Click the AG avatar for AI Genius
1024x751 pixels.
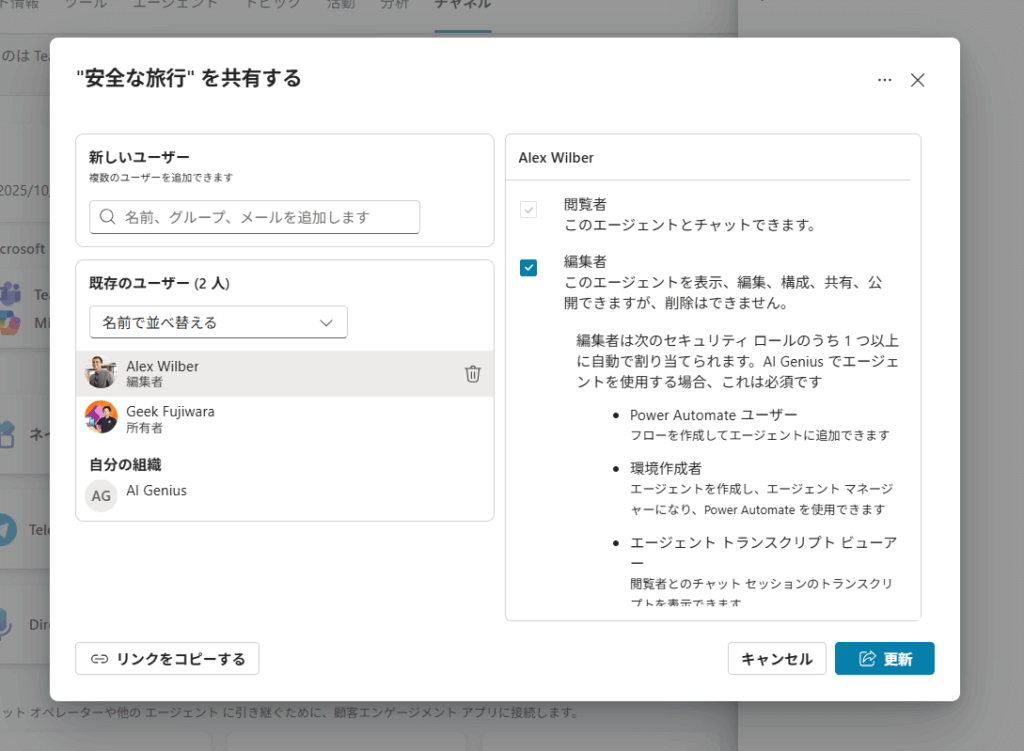(x=101, y=495)
